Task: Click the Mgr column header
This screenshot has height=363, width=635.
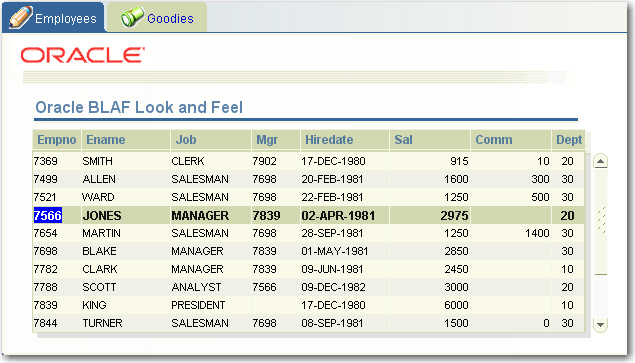Action: 275,140
